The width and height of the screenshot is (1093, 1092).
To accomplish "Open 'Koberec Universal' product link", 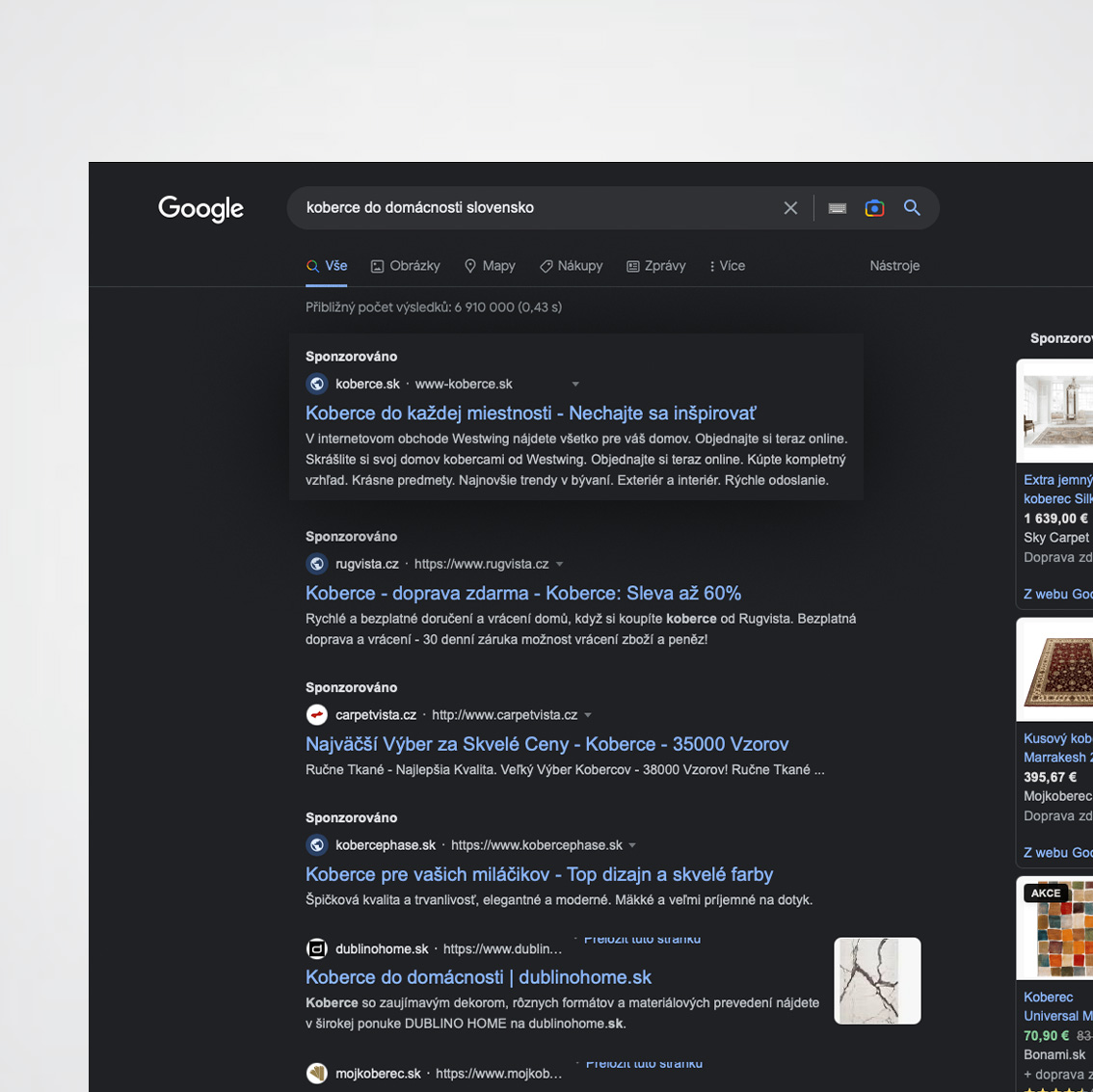I will point(1058,1006).
